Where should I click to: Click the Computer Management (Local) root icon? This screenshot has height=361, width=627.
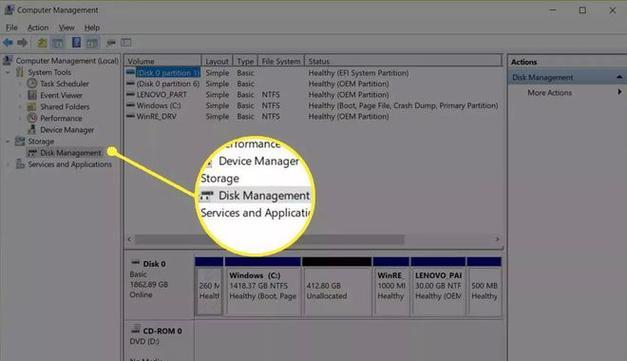click(x=7, y=61)
